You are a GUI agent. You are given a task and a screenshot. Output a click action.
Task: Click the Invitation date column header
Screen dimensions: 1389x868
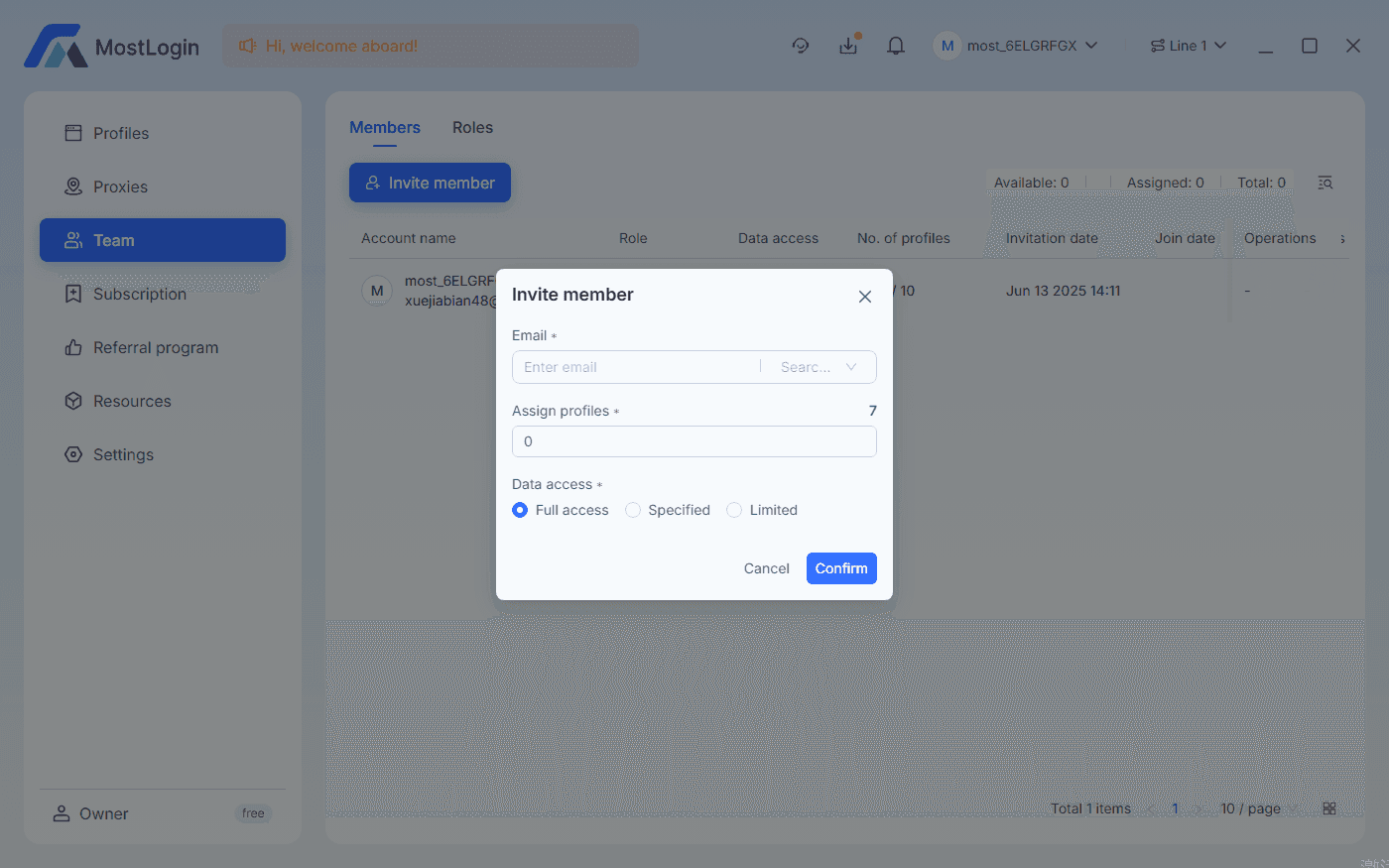[1052, 238]
